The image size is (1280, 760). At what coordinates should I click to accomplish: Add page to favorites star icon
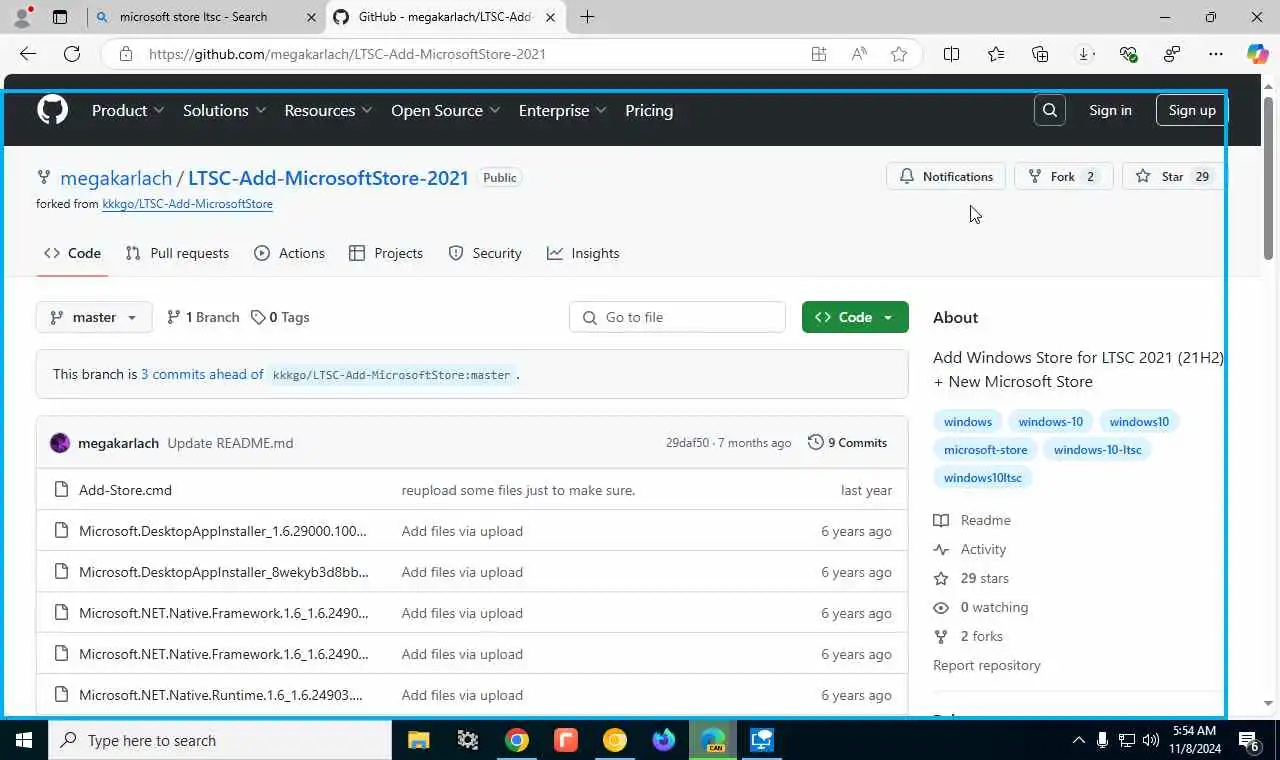tap(899, 54)
